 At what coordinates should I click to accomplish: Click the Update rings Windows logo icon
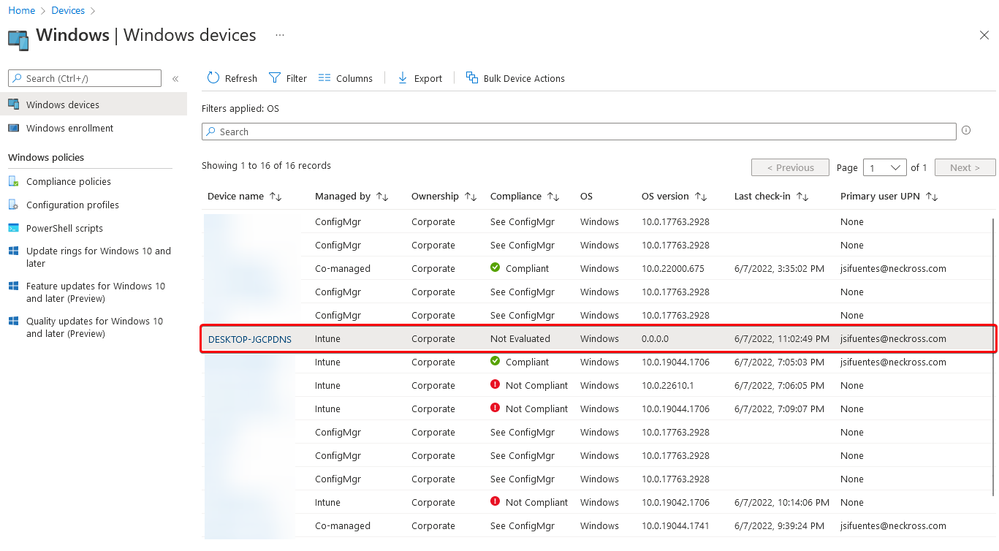[x=13, y=251]
